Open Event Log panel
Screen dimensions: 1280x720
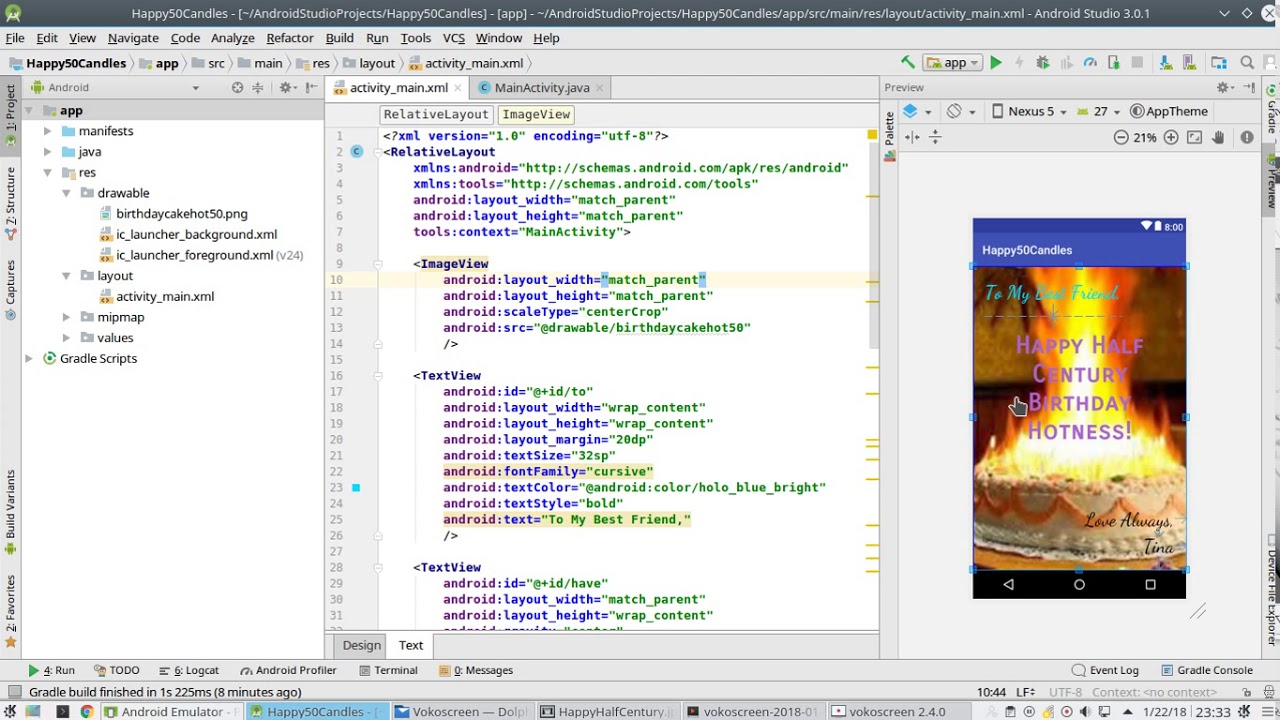(1105, 670)
